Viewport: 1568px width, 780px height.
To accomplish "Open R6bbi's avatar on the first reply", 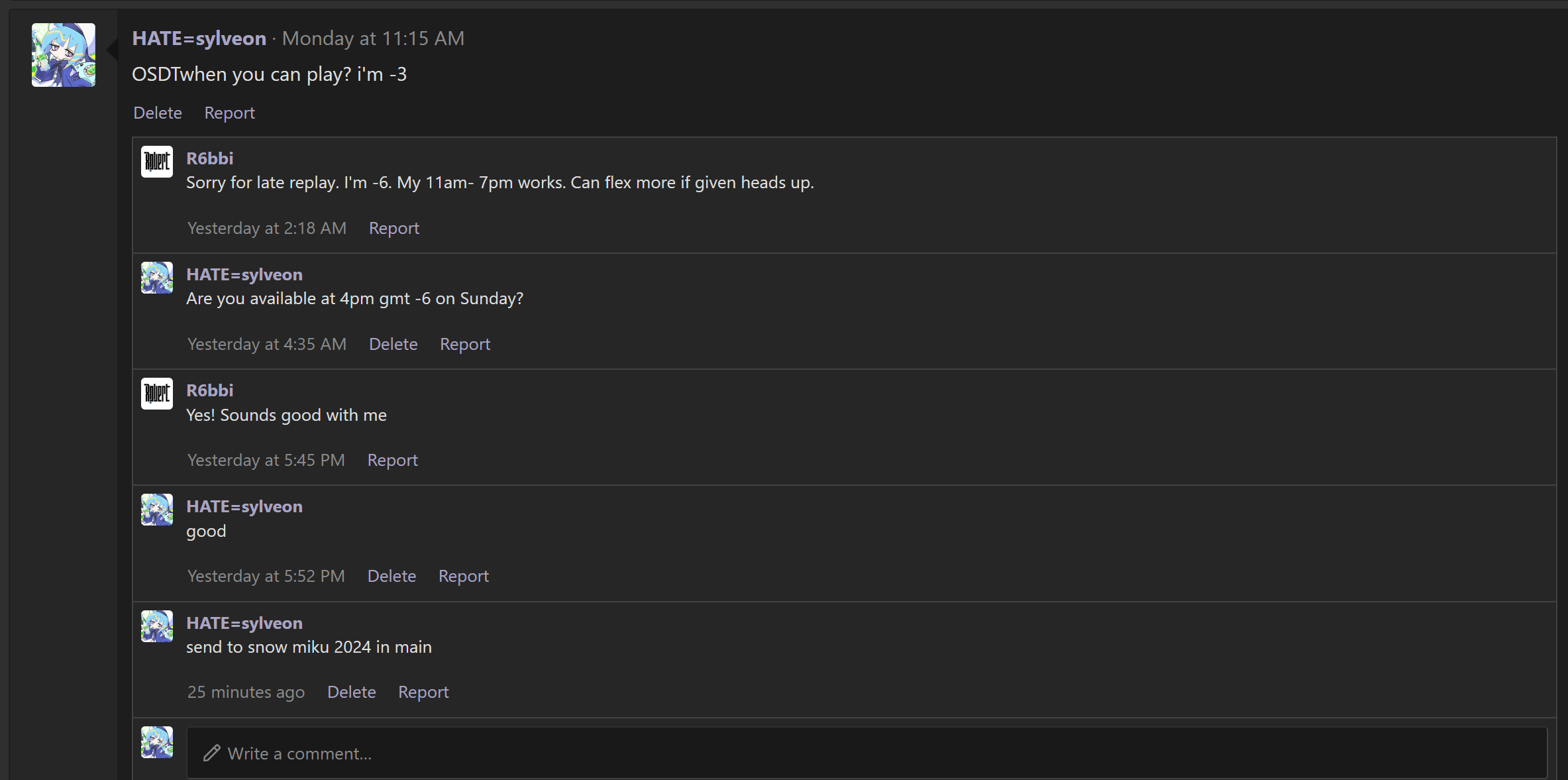I will (x=157, y=162).
